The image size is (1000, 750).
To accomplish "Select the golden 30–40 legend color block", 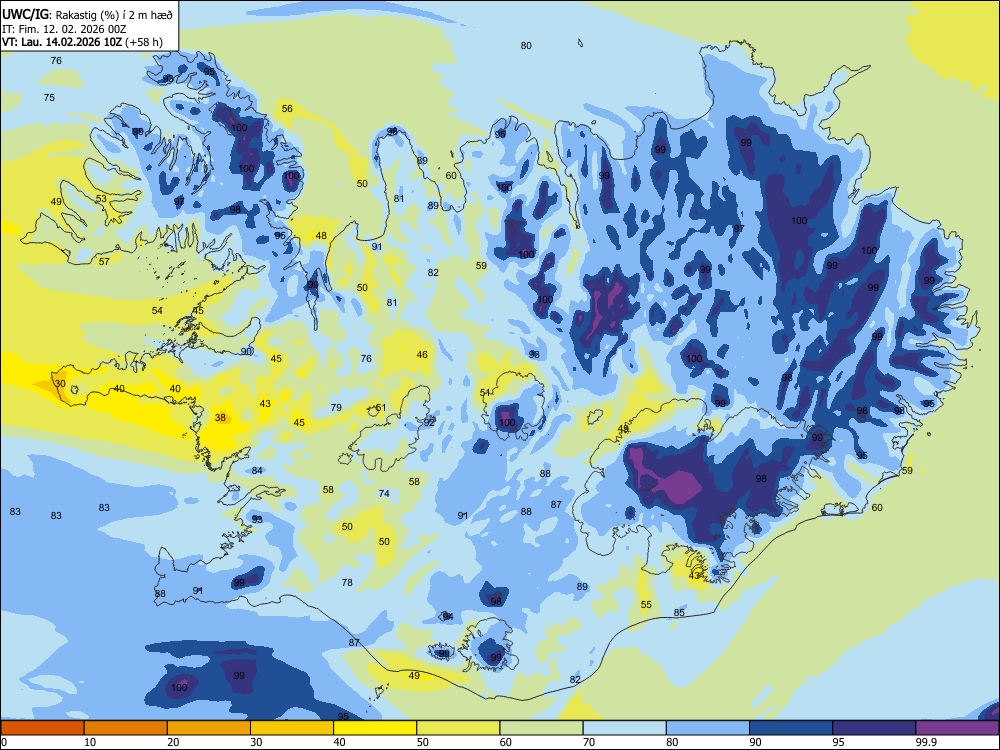I will (x=292, y=728).
